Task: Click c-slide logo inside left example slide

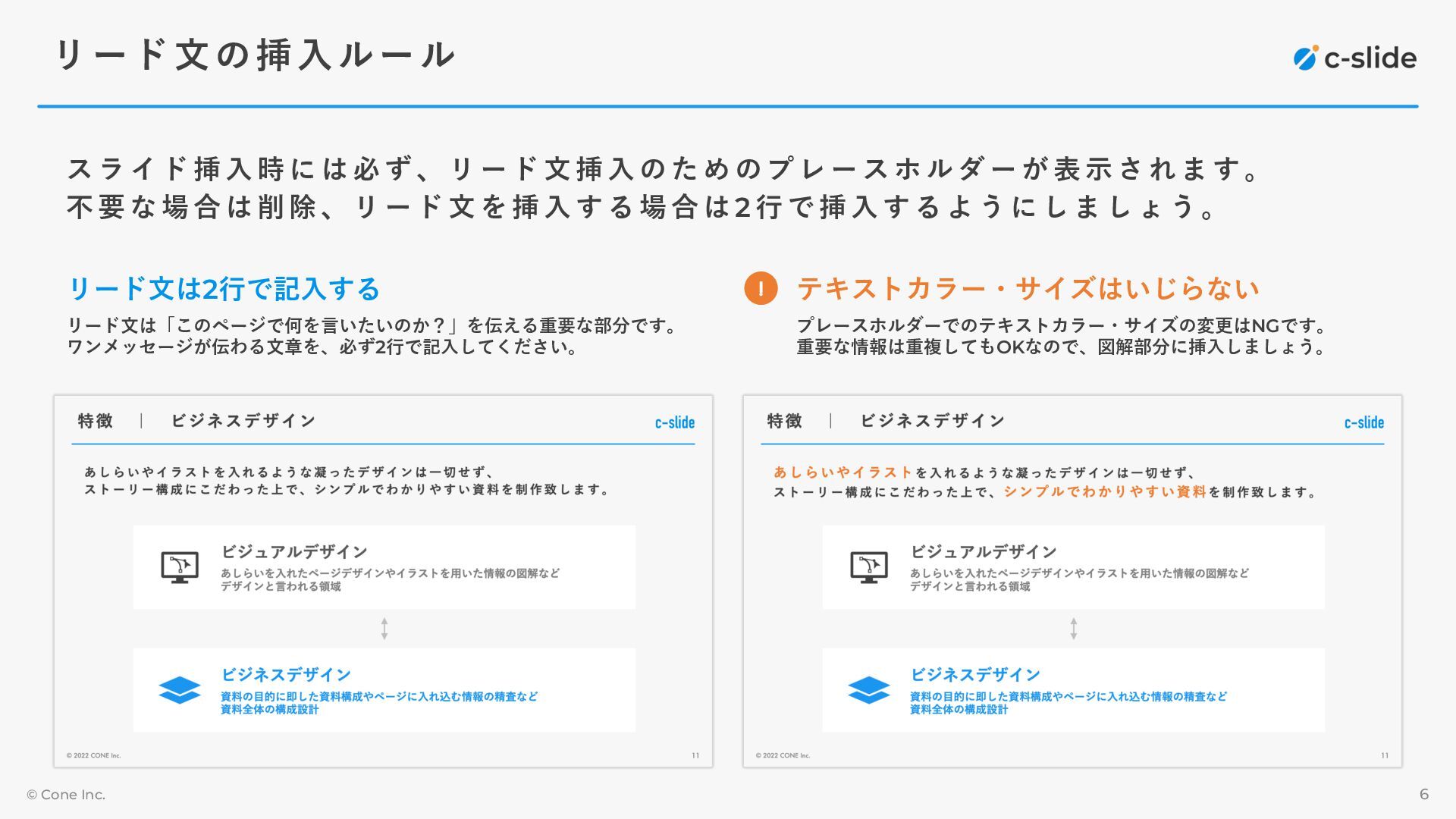Action: (x=674, y=422)
